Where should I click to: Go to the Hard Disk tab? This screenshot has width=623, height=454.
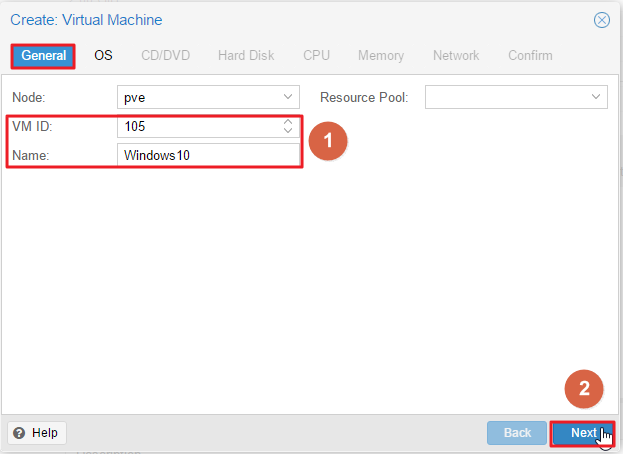pyautogui.click(x=246, y=56)
